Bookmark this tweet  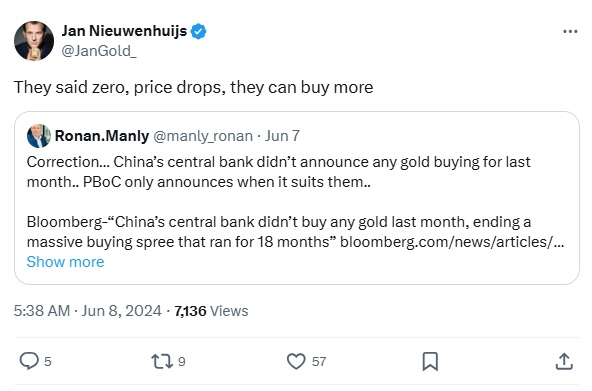coord(430,362)
